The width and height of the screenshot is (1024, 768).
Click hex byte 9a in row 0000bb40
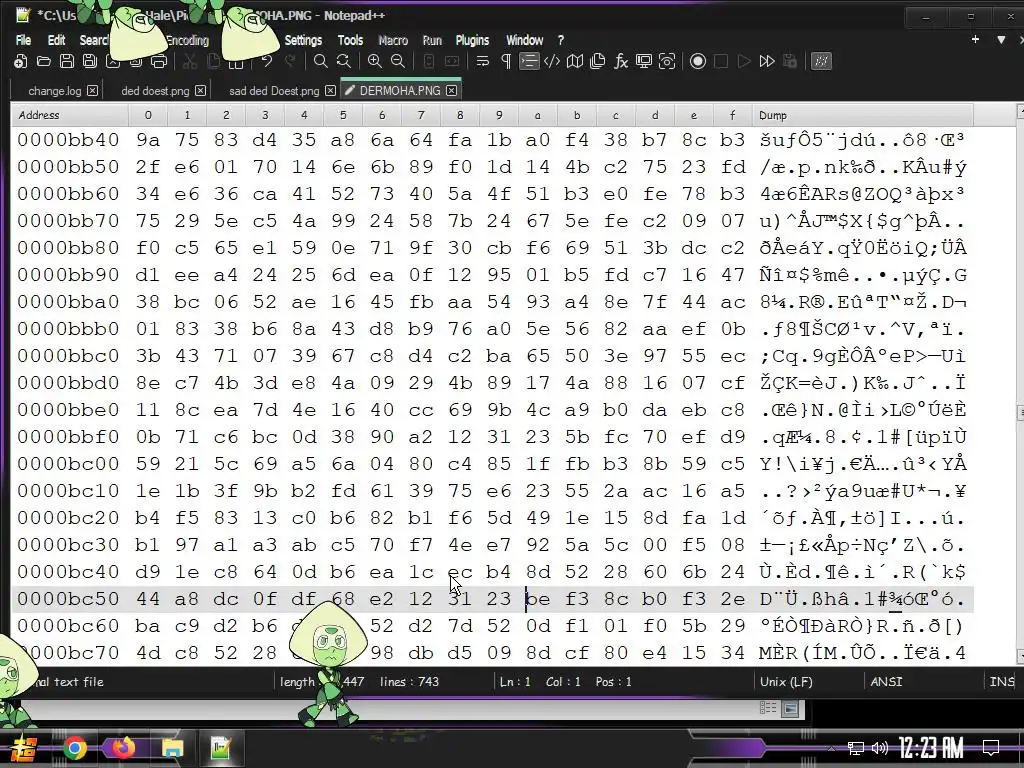tap(148, 140)
